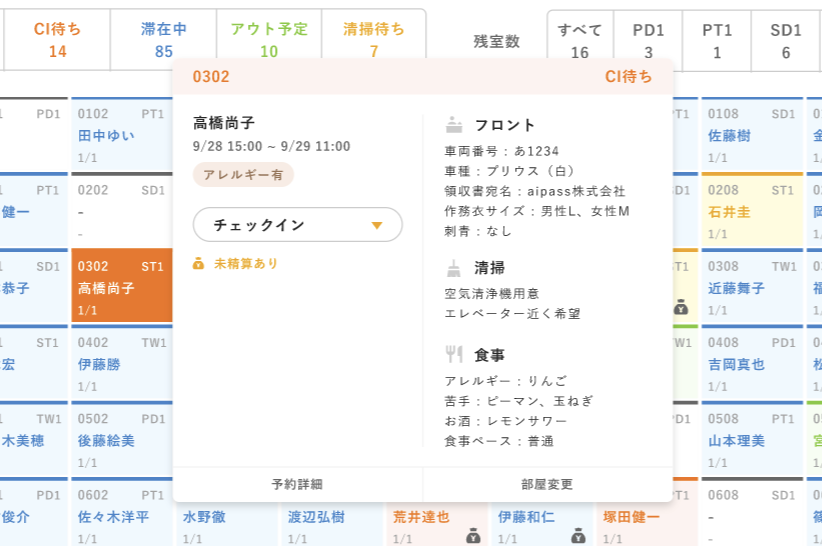Open 予約詳細 reservation details
The height and width of the screenshot is (546, 822).
pos(297,484)
